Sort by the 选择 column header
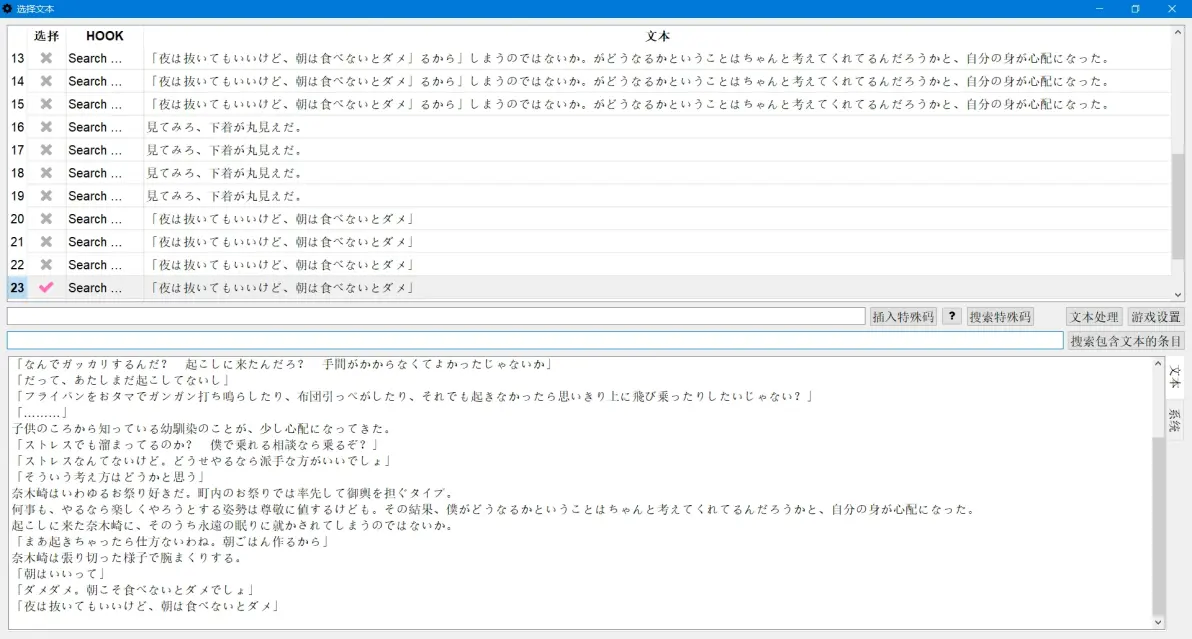This screenshot has height=639, width=1192. 46,36
